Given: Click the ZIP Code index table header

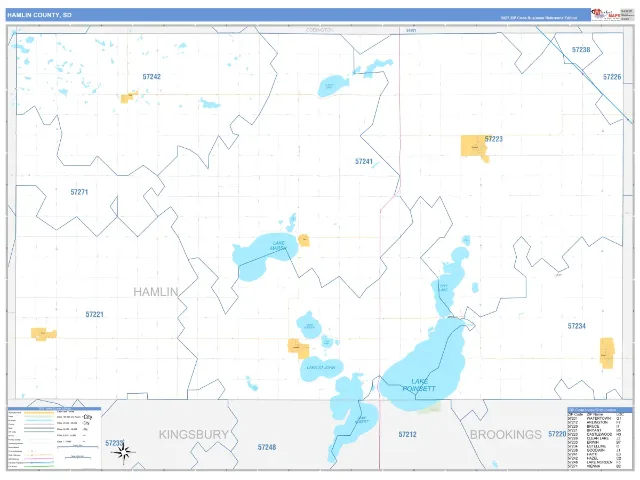Looking at the screenshot, I should [x=600, y=410].
